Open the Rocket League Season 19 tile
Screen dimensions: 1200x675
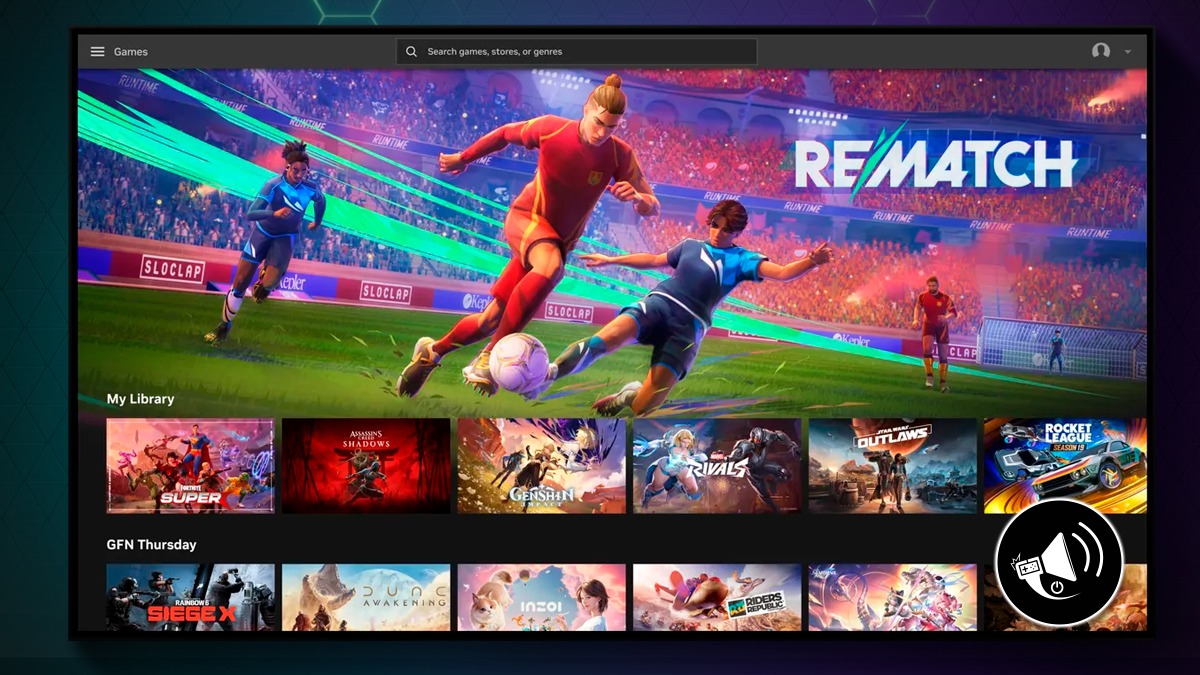[x=1066, y=466]
